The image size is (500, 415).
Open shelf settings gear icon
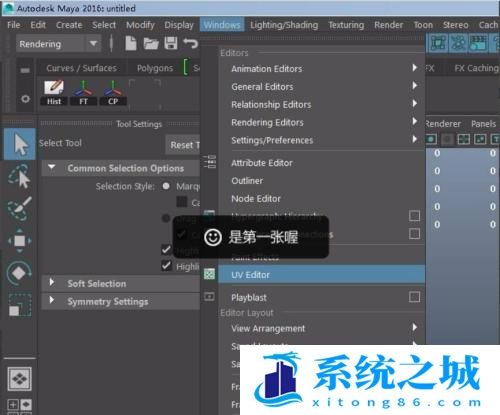click(x=25, y=99)
